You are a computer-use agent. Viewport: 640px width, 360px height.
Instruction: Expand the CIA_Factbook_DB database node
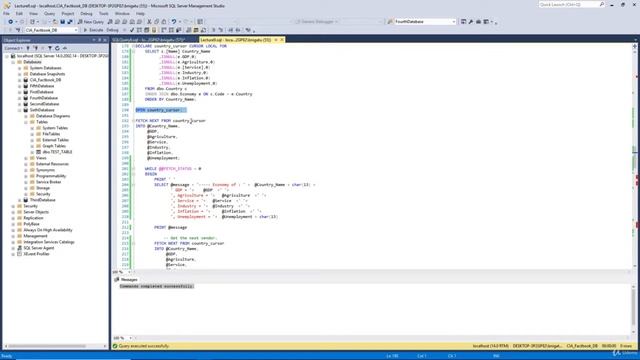pos(20,80)
